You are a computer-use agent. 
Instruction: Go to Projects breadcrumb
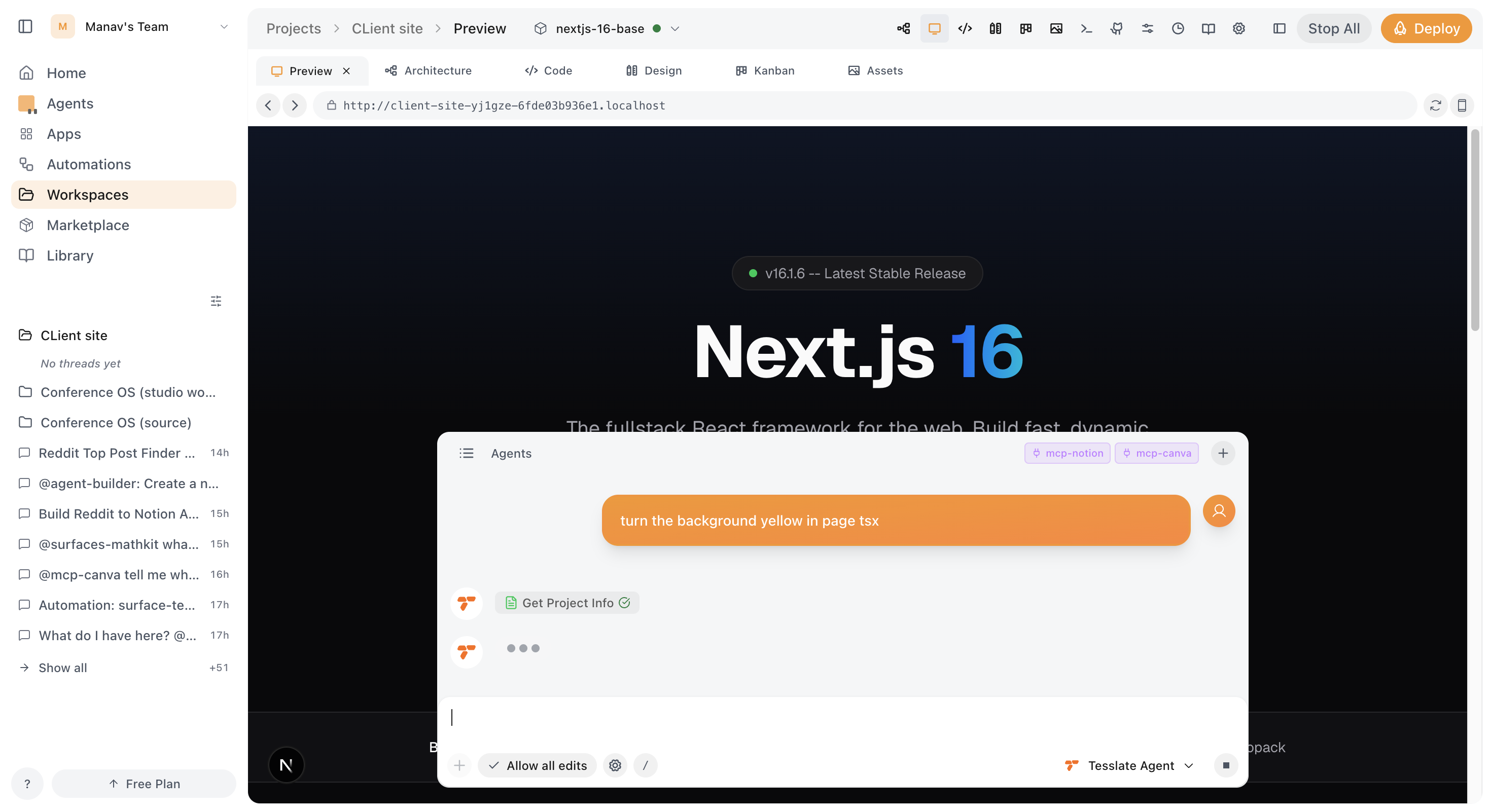[294, 28]
